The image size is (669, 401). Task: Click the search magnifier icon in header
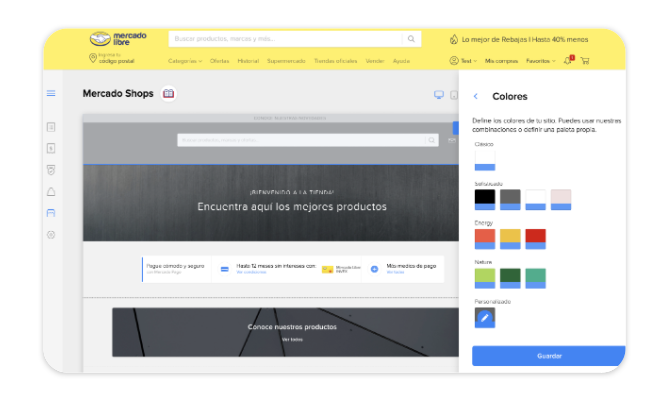pyautogui.click(x=411, y=39)
